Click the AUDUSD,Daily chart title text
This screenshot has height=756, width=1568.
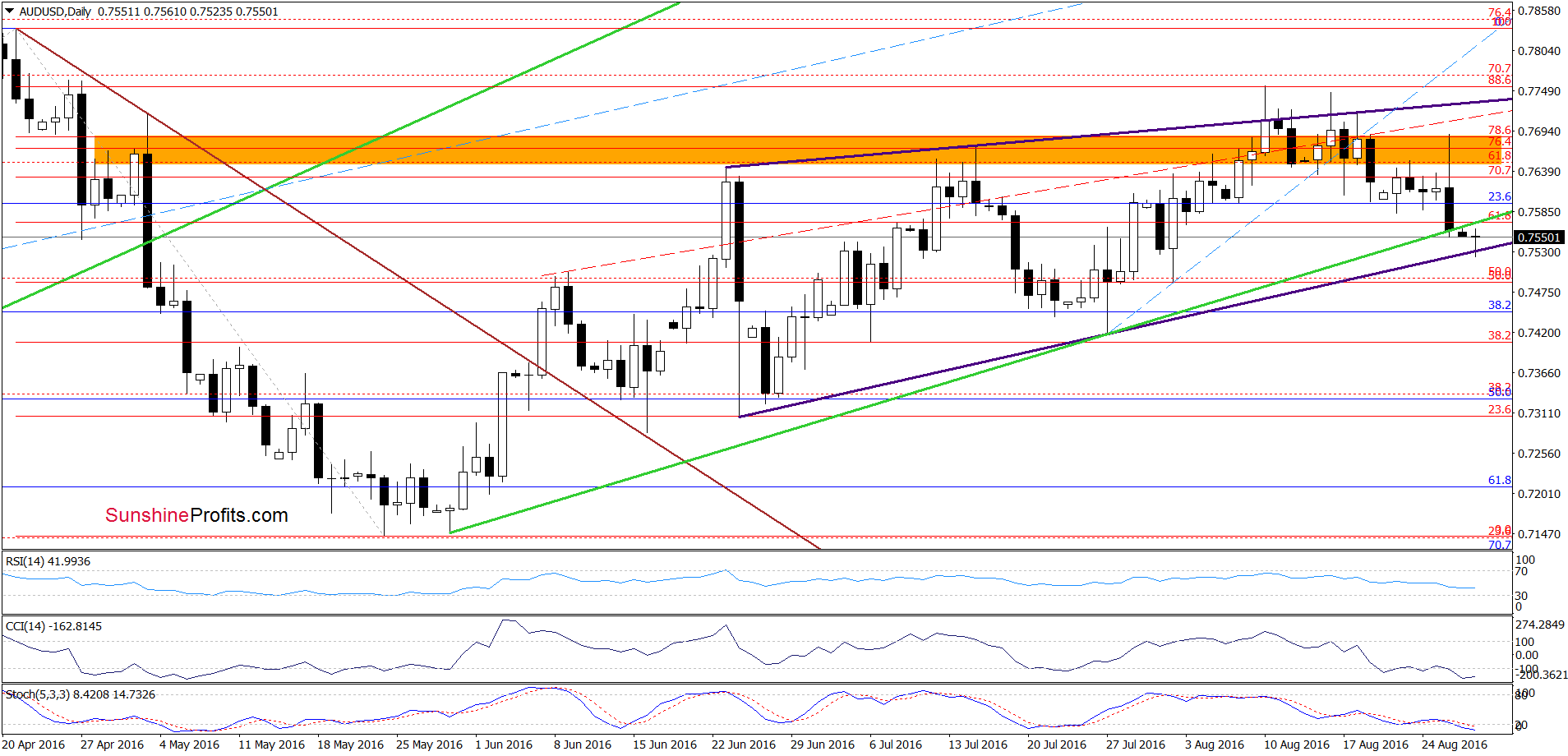pyautogui.click(x=55, y=12)
